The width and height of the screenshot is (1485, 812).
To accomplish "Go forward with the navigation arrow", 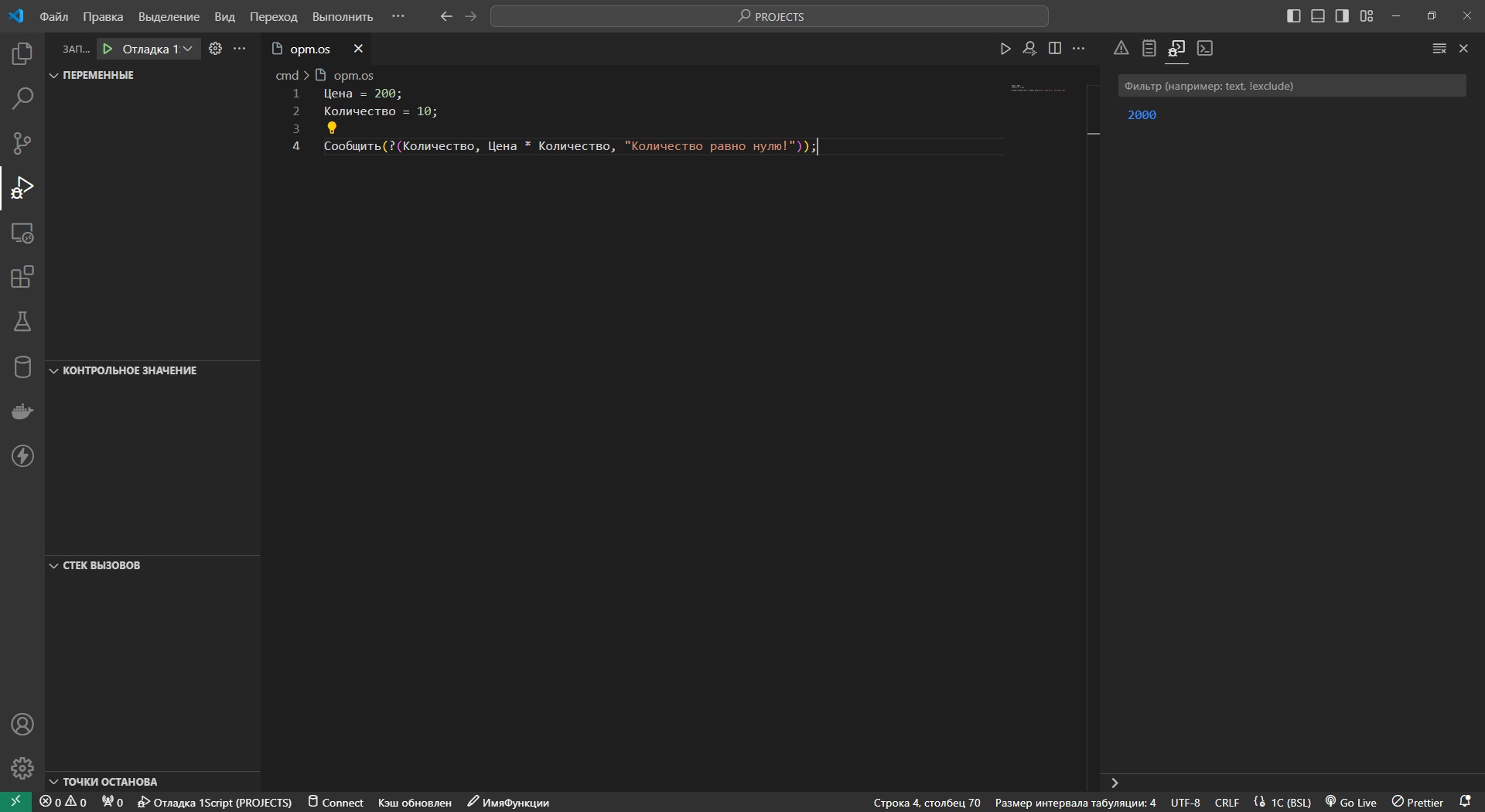I will (x=471, y=16).
